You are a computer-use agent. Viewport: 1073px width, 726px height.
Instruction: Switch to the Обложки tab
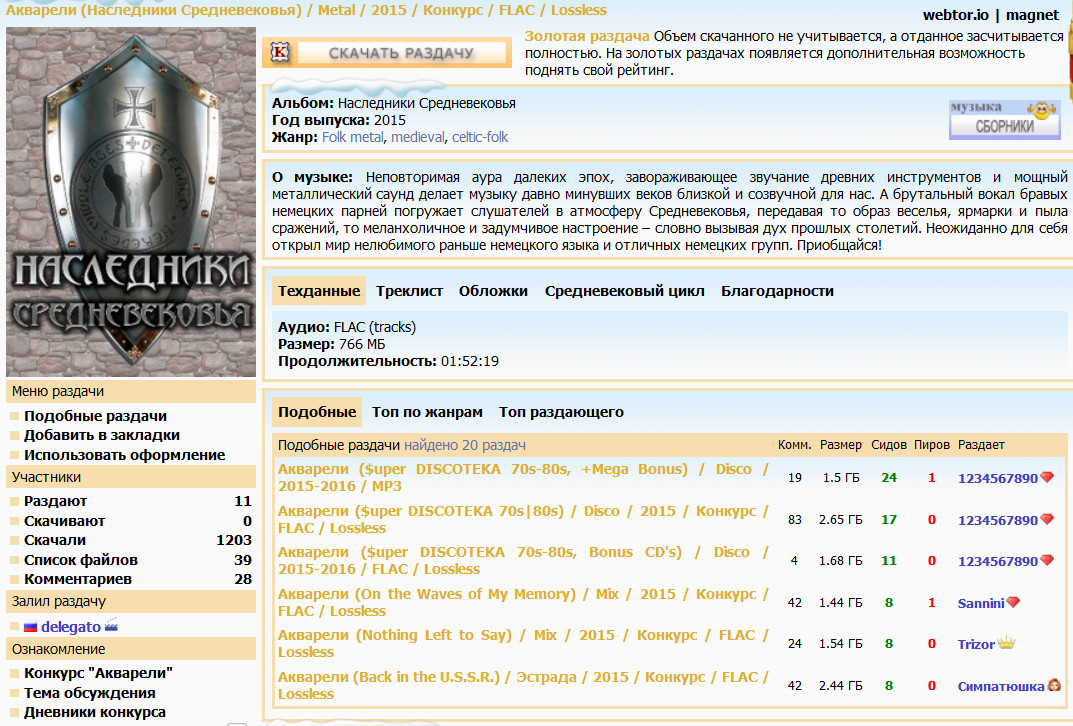coord(493,291)
